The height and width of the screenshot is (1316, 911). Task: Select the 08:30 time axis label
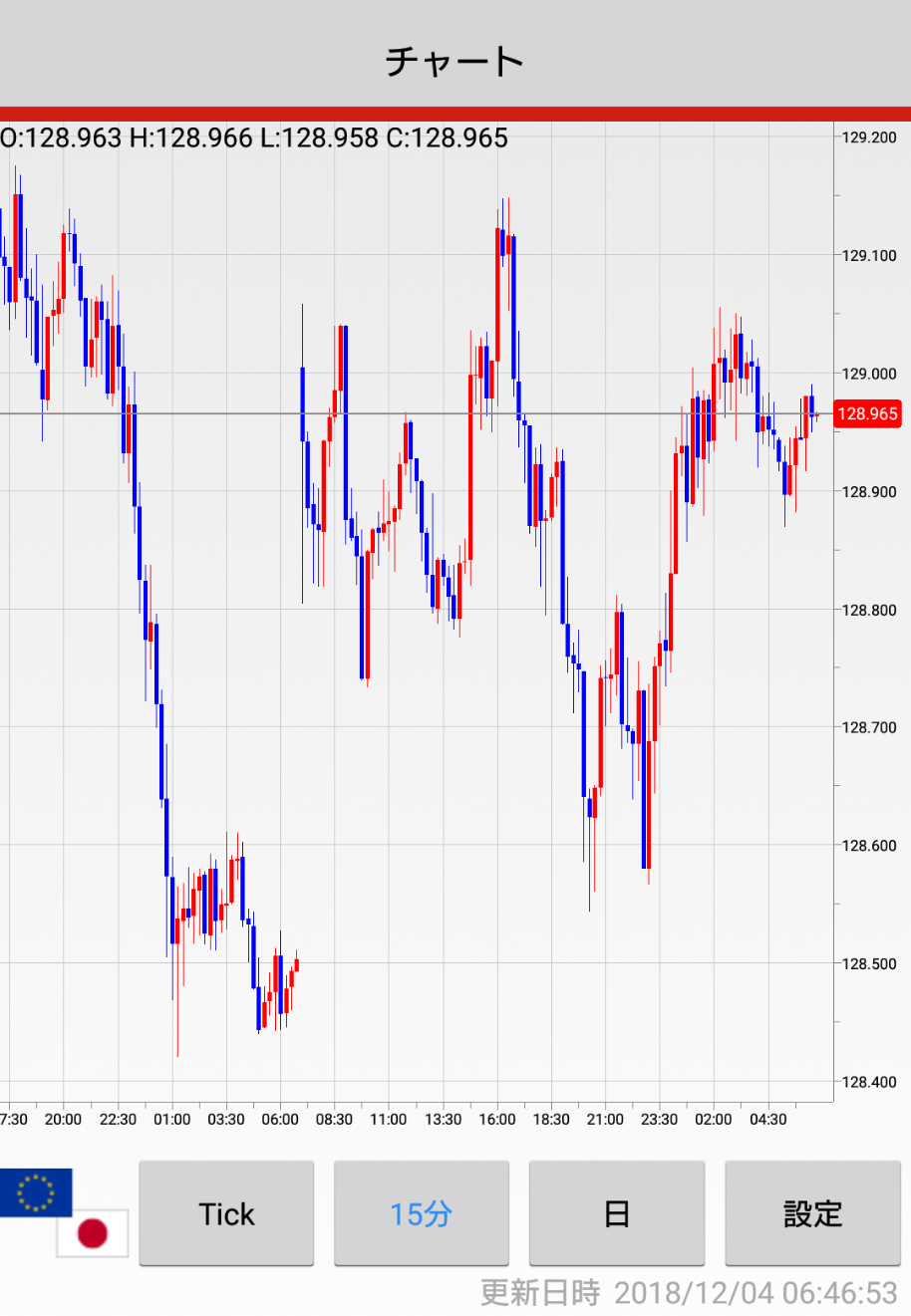334,1120
